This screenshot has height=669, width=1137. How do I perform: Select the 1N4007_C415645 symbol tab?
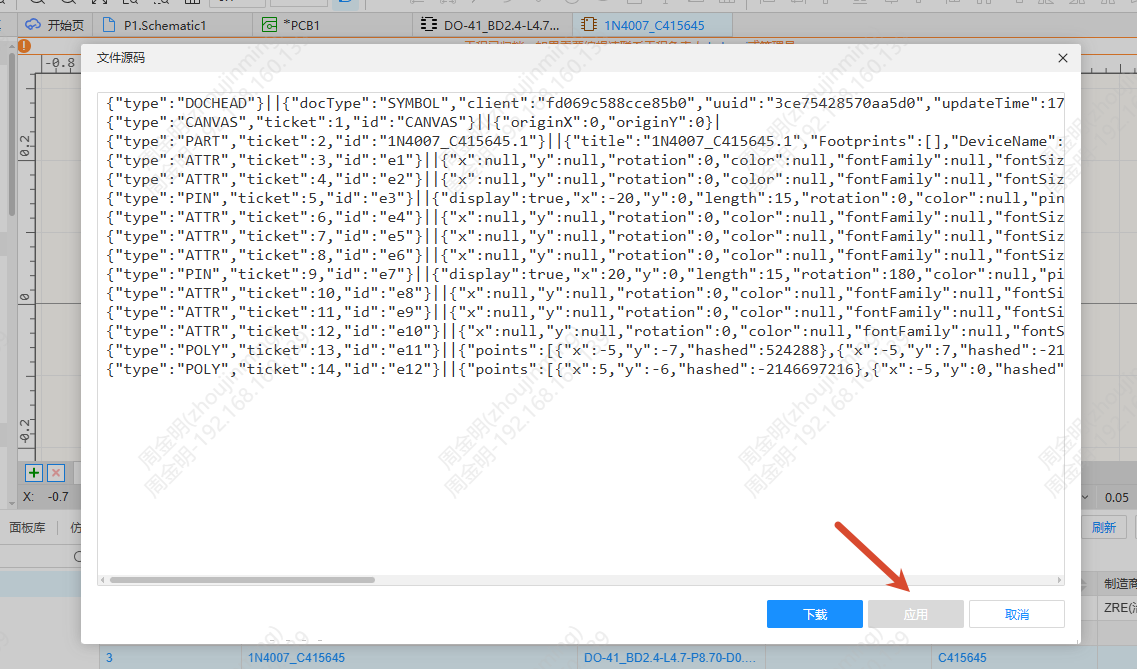click(x=653, y=25)
